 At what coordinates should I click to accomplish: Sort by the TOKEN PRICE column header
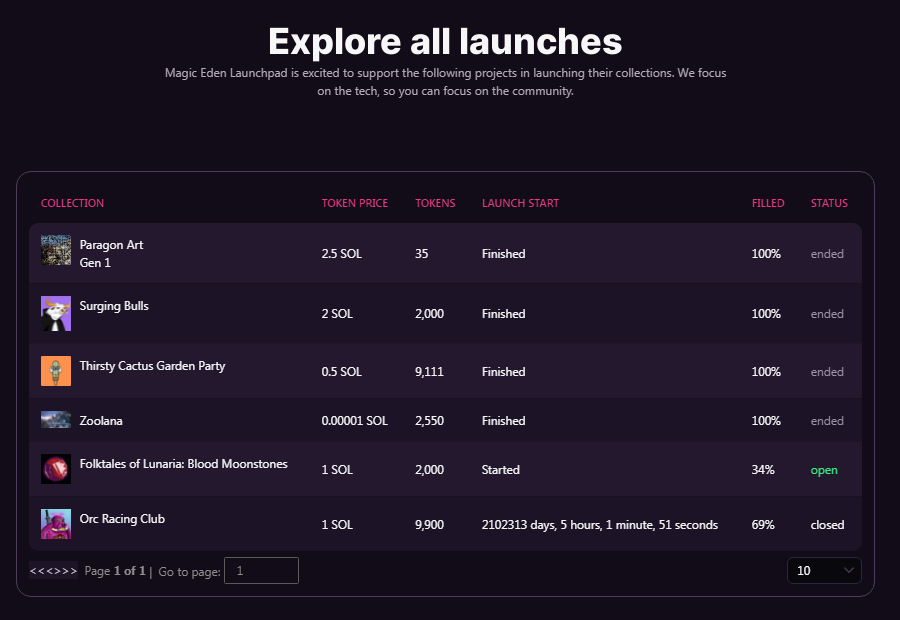[x=355, y=203]
